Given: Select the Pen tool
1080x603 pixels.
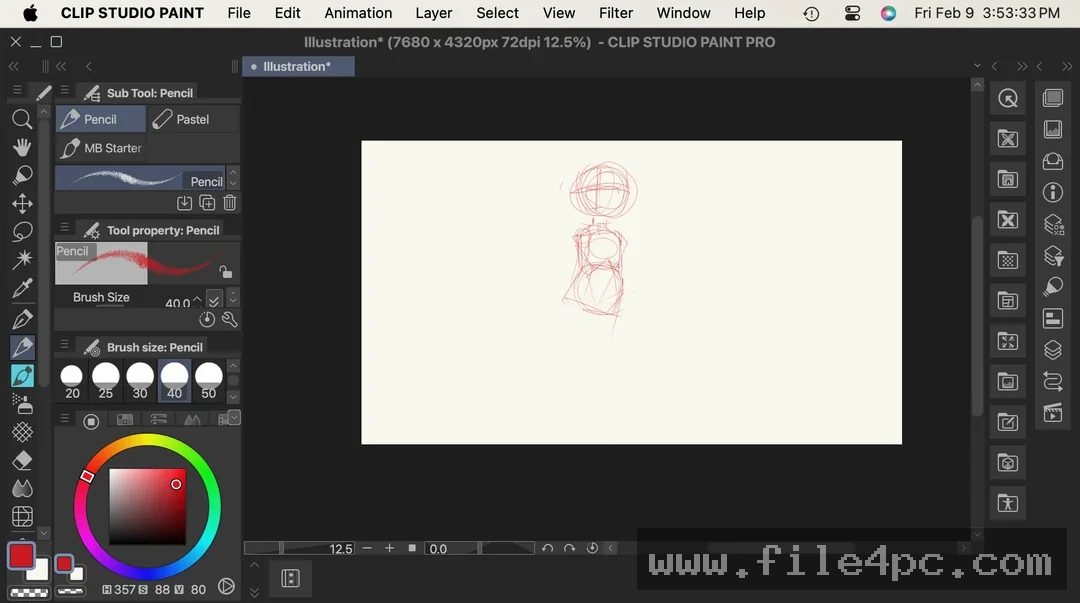Looking at the screenshot, I should point(22,319).
